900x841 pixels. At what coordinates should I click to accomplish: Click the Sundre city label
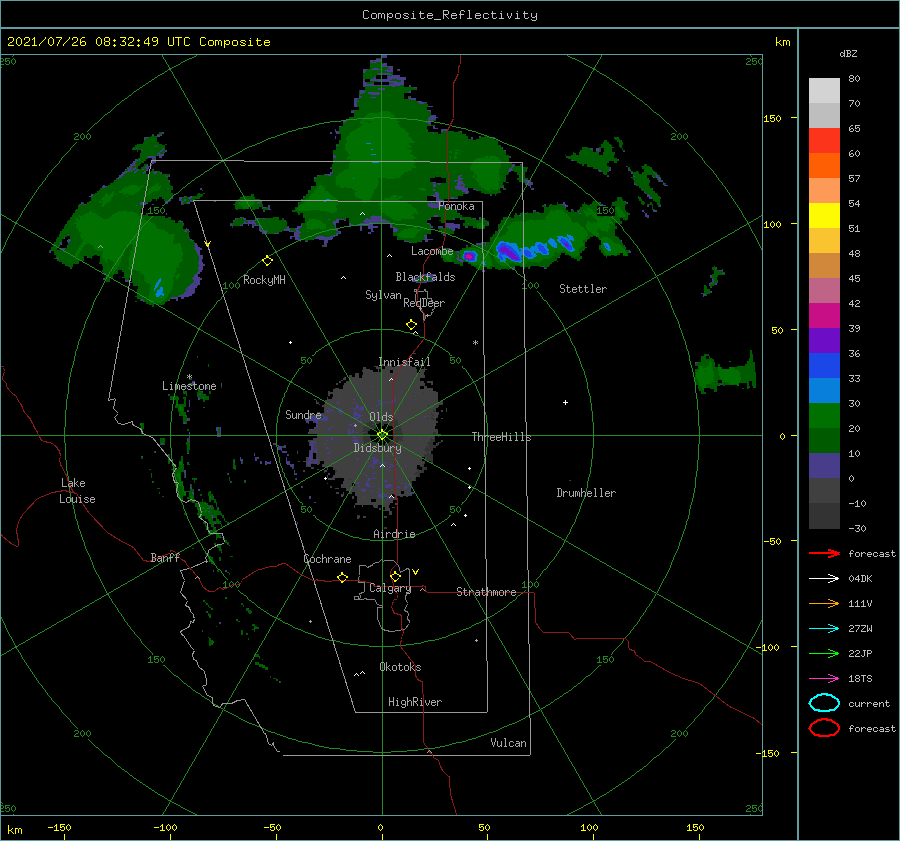point(303,415)
